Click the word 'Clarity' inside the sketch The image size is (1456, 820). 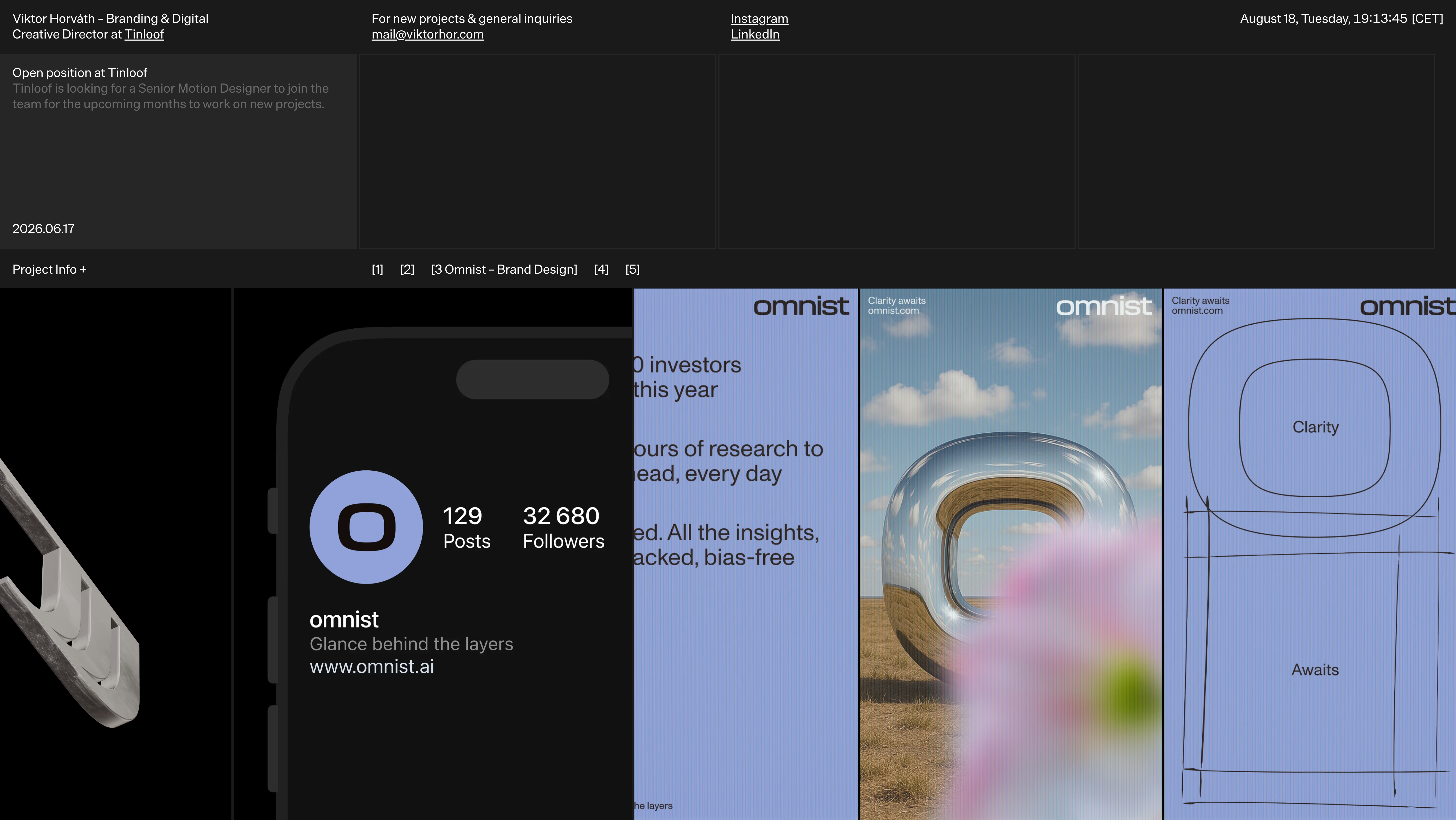click(1315, 427)
